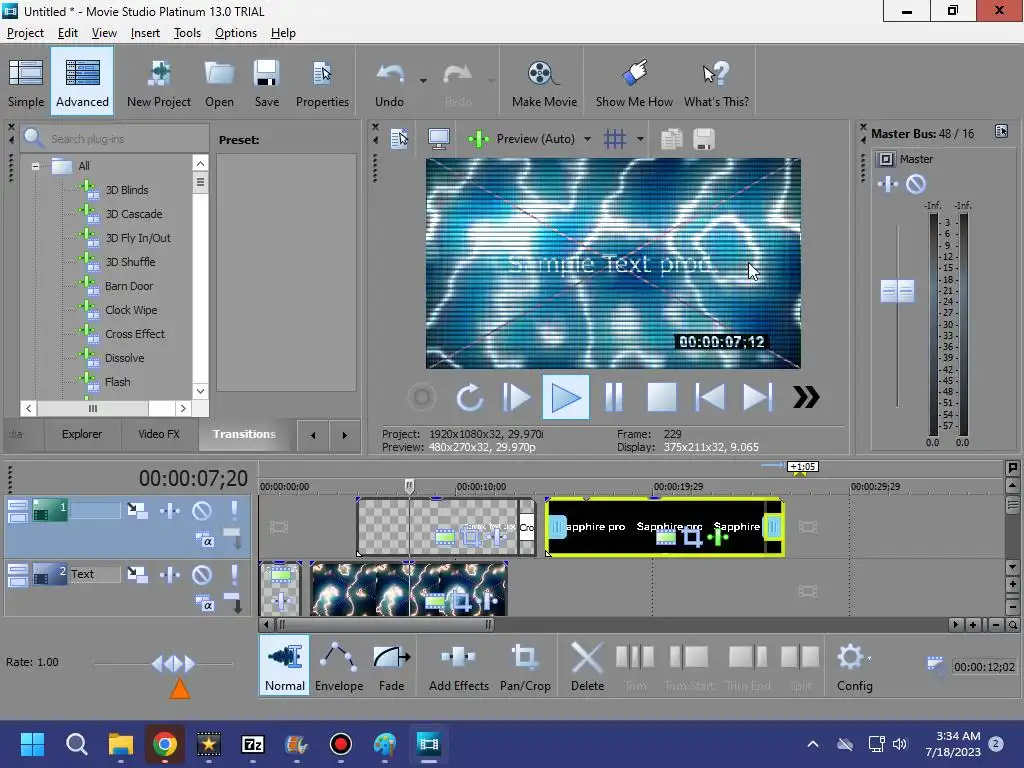1024x768 pixels.
Task: Expand the overlays grid dropdown arrow
Action: (x=640, y=139)
